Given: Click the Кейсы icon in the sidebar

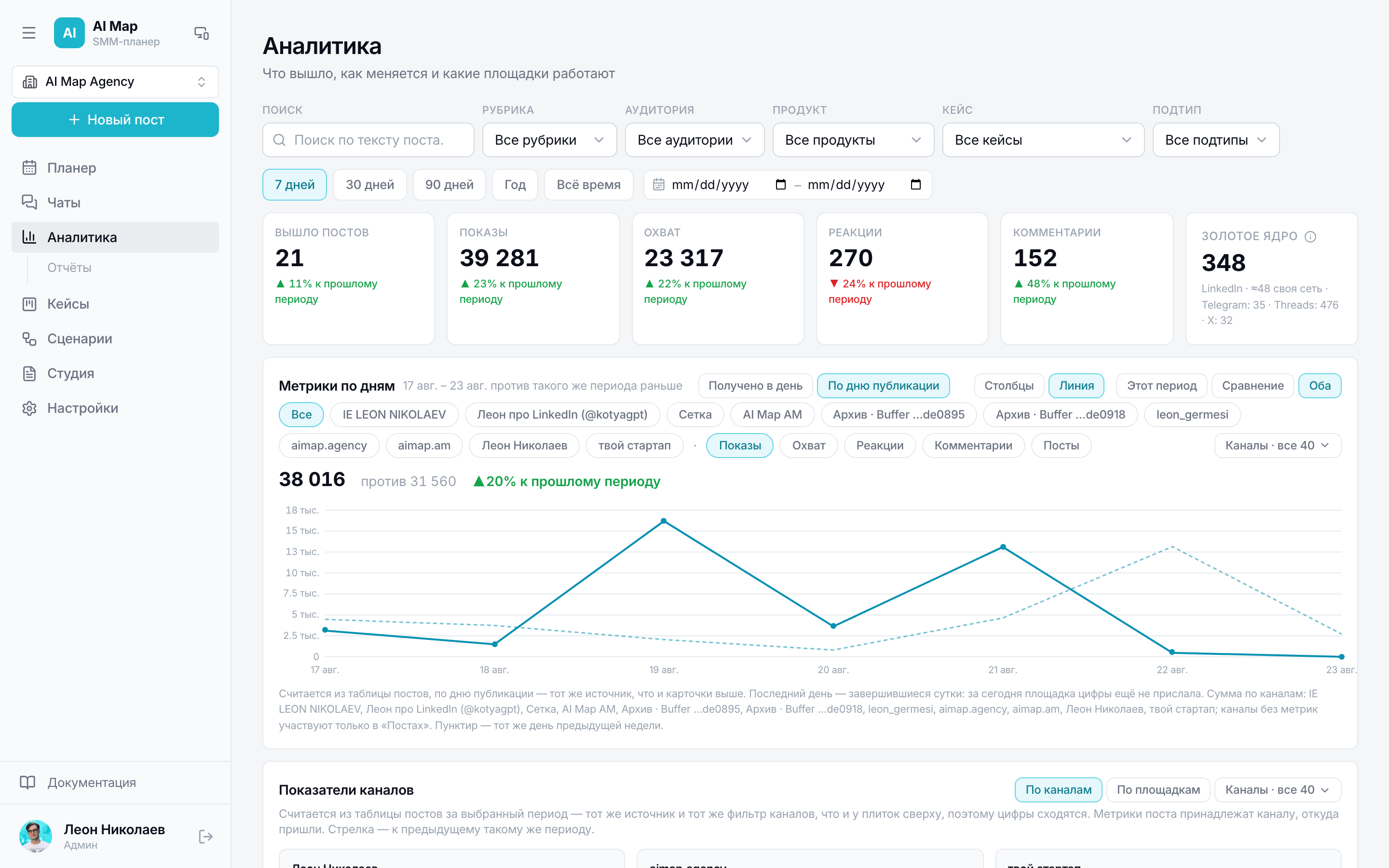Looking at the screenshot, I should click(29, 304).
